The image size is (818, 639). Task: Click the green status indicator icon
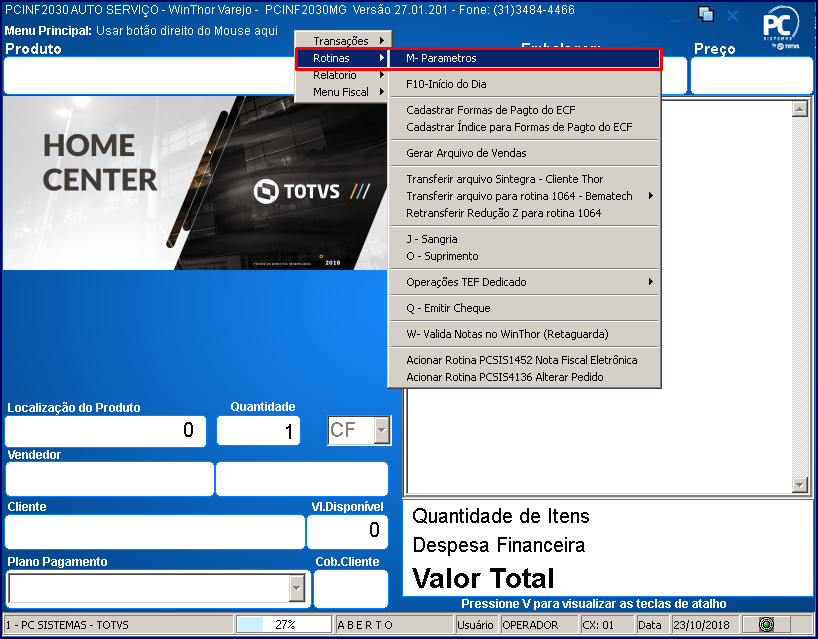coord(766,624)
